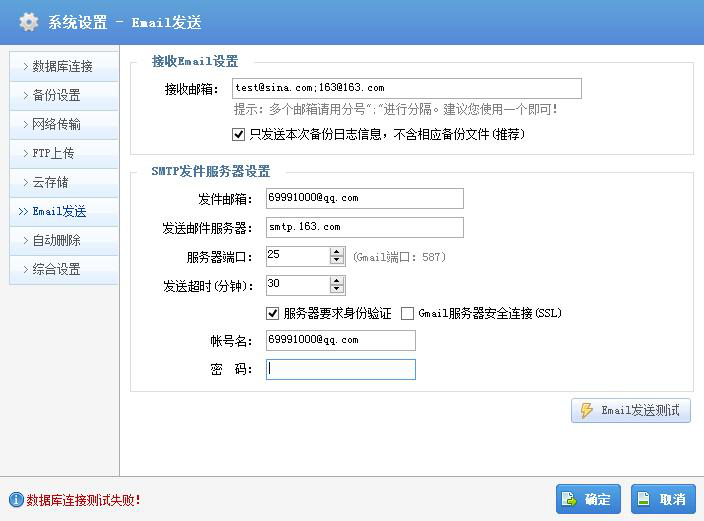
Task: Click the lightning icon on Email发送测试
Action: 586,410
